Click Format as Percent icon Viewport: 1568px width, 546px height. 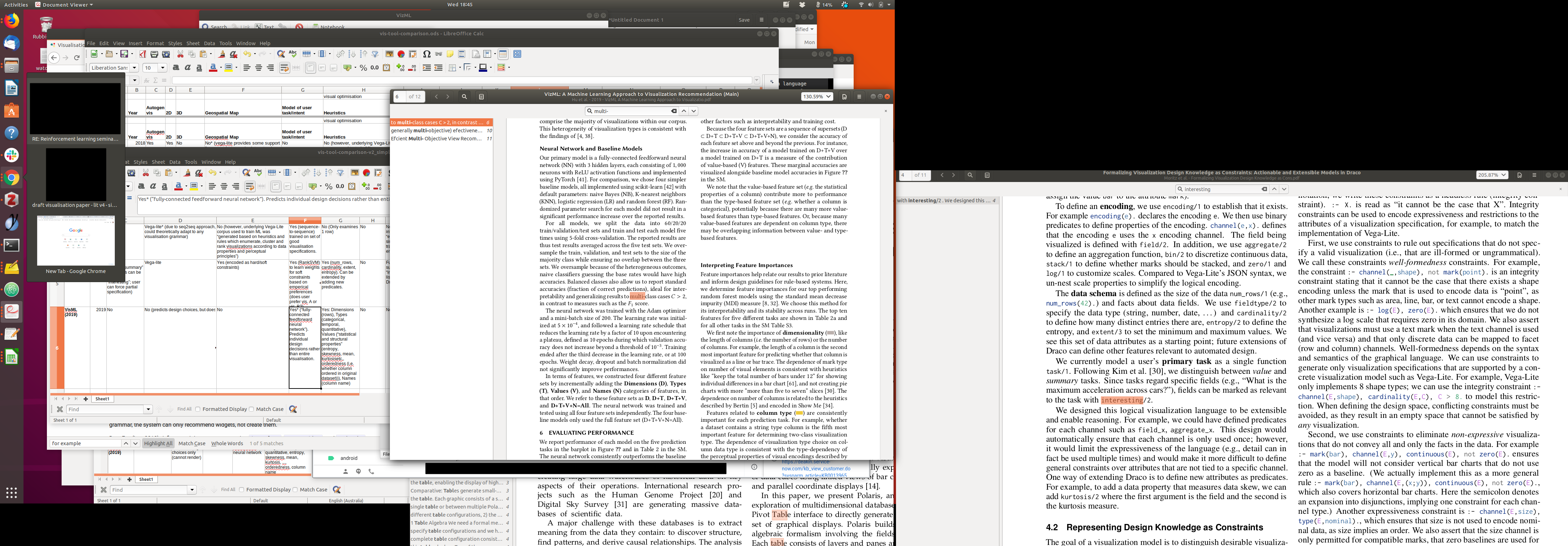tap(363, 68)
